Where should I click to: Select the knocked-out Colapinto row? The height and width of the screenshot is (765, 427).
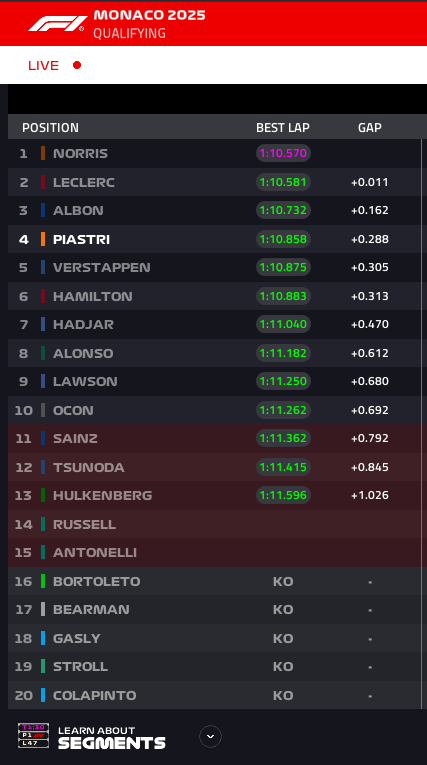pyautogui.click(x=215, y=695)
